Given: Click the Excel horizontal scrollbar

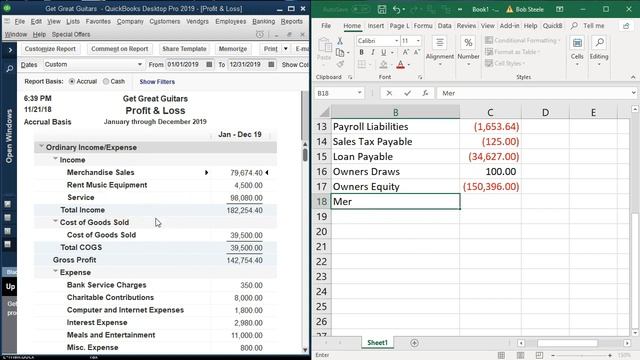Looking at the screenshot, I should point(574,343).
